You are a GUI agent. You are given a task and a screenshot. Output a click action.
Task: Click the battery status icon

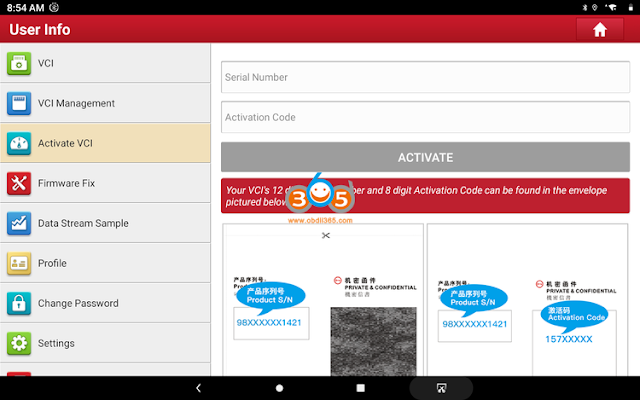pos(631,7)
